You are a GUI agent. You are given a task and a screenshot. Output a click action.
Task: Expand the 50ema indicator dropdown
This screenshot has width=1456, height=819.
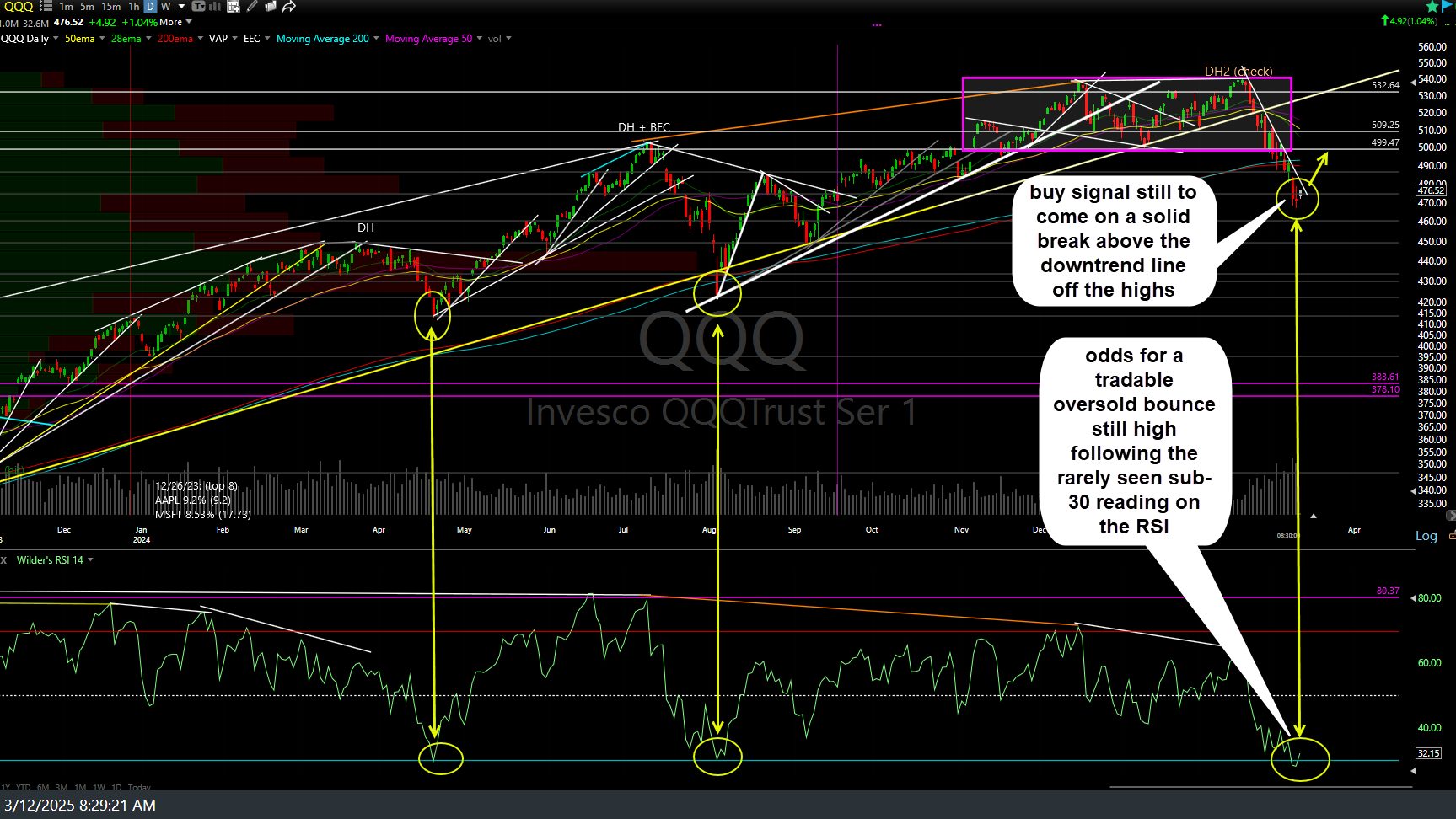tap(102, 39)
